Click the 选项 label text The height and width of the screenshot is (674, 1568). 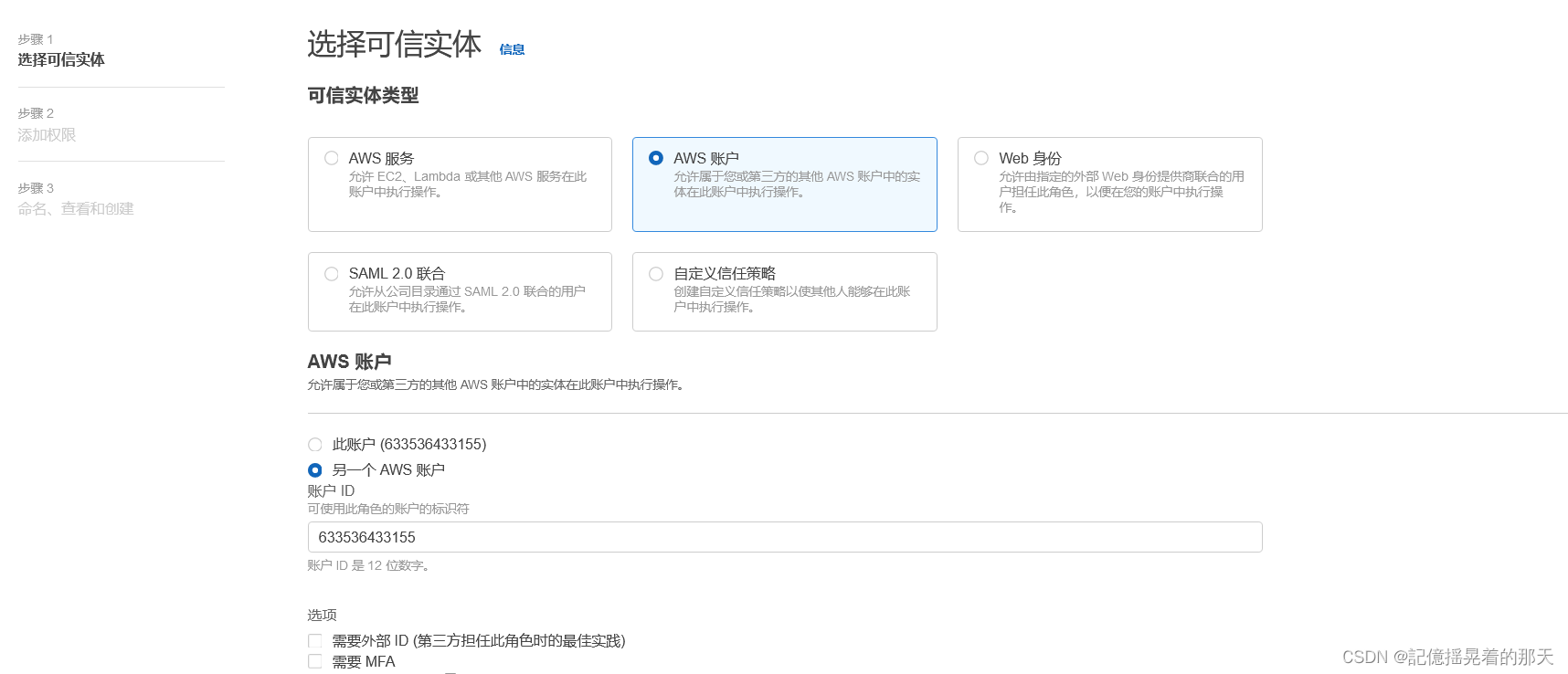(322, 615)
